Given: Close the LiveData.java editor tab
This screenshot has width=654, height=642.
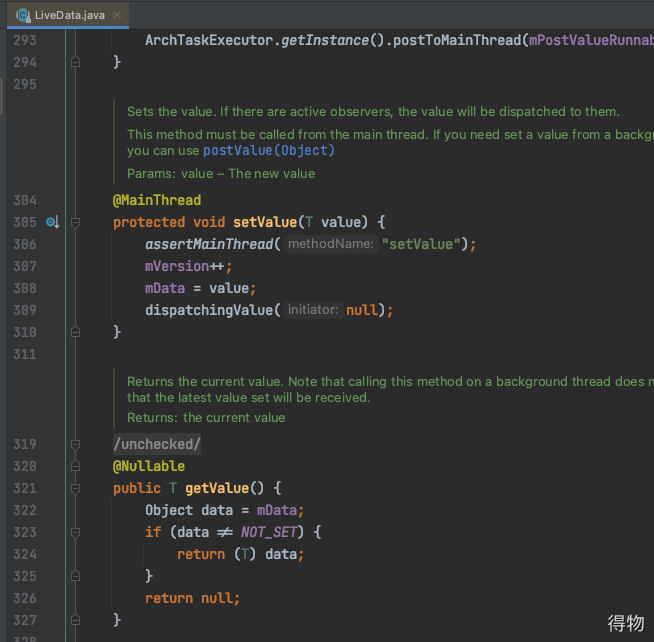Looking at the screenshot, I should coord(117,15).
